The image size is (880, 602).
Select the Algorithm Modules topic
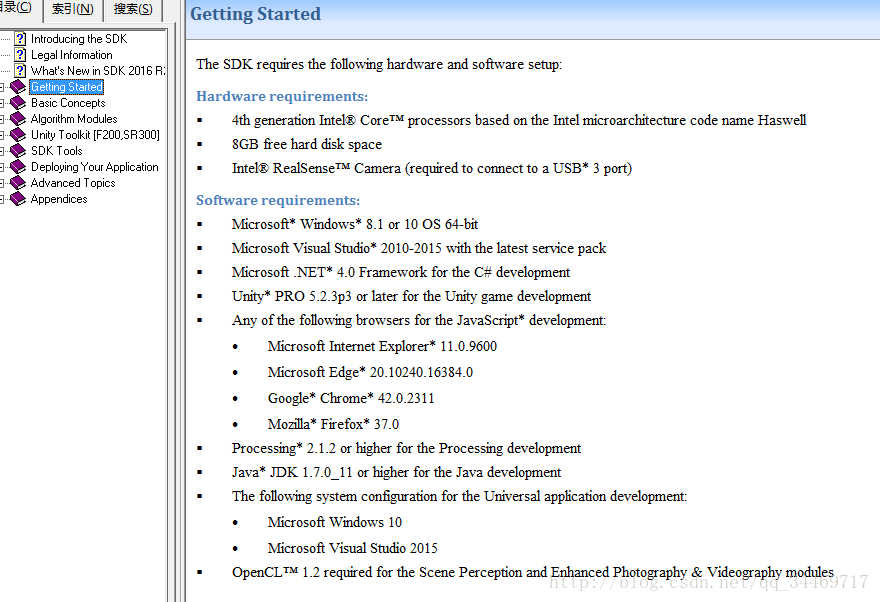[x=74, y=119]
